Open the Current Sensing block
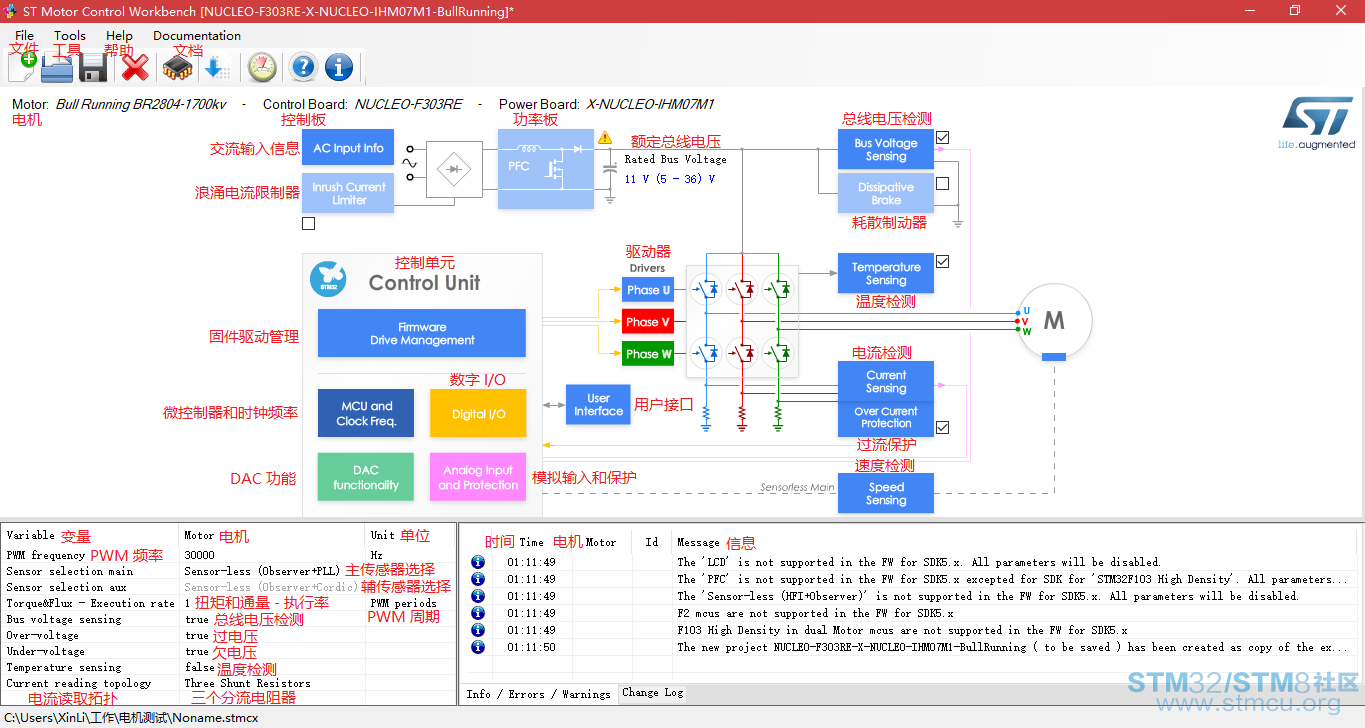The image size is (1365, 728). click(886, 381)
